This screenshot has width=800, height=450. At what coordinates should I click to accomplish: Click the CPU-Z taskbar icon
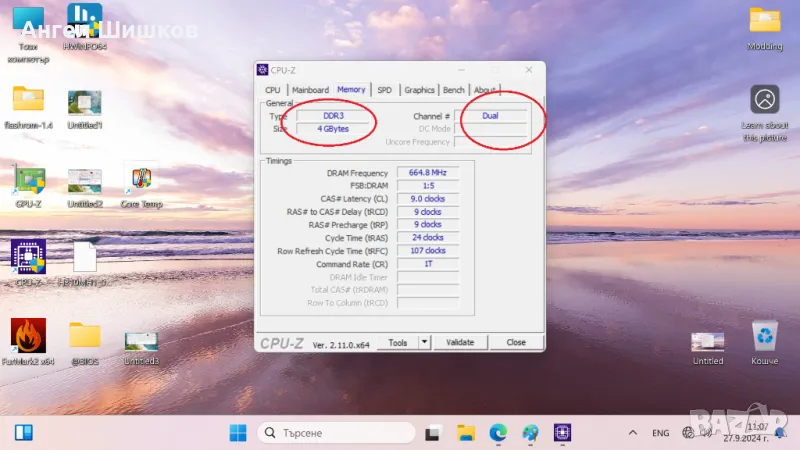[x=563, y=433]
